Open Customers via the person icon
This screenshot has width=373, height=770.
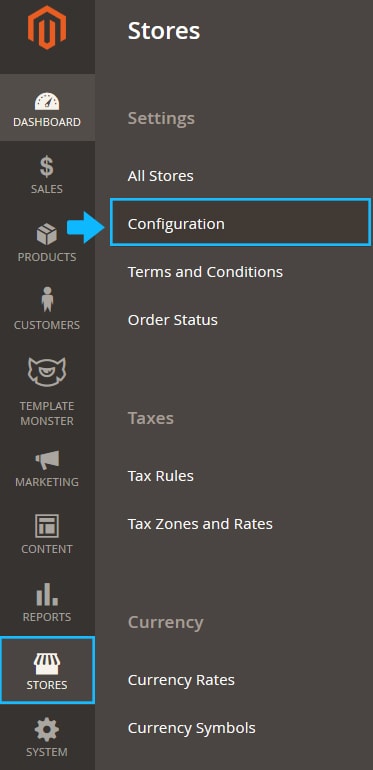(47, 300)
